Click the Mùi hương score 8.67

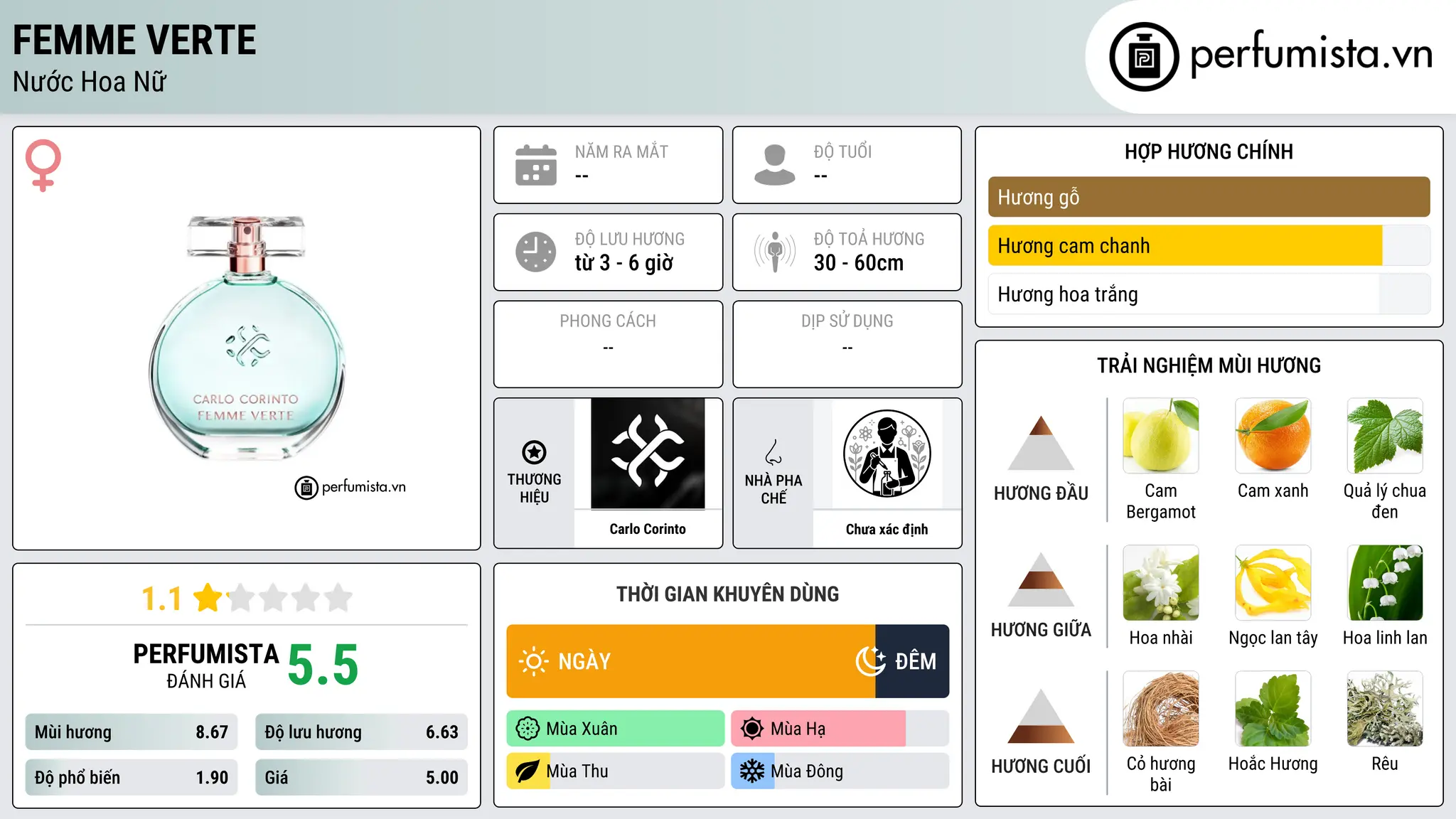pos(132,732)
